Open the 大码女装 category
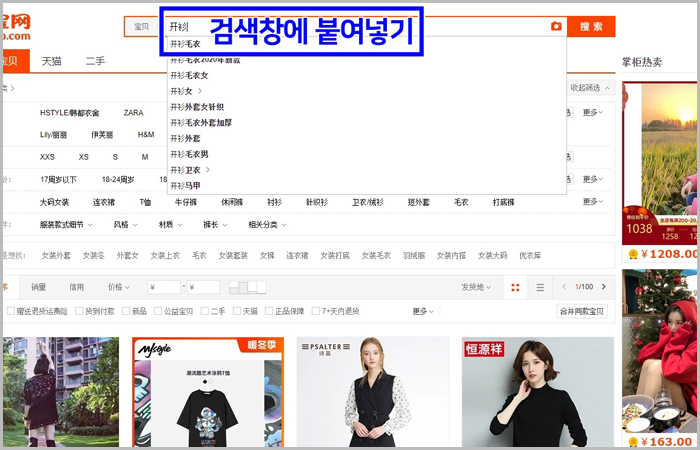The width and height of the screenshot is (700, 450). [54, 202]
